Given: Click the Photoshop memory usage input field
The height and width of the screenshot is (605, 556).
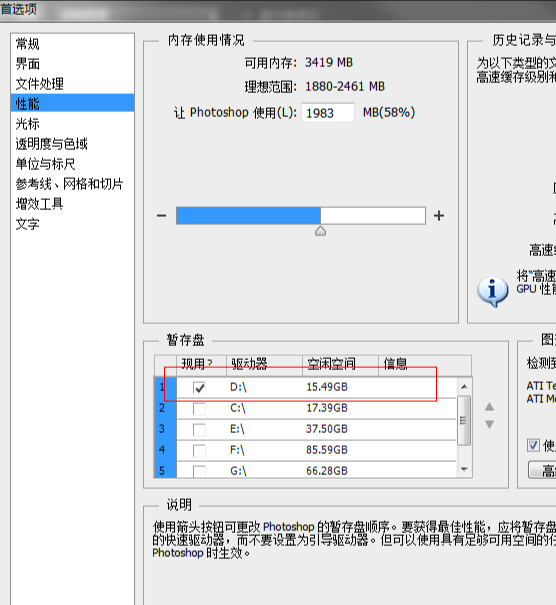Looking at the screenshot, I should (x=328, y=113).
